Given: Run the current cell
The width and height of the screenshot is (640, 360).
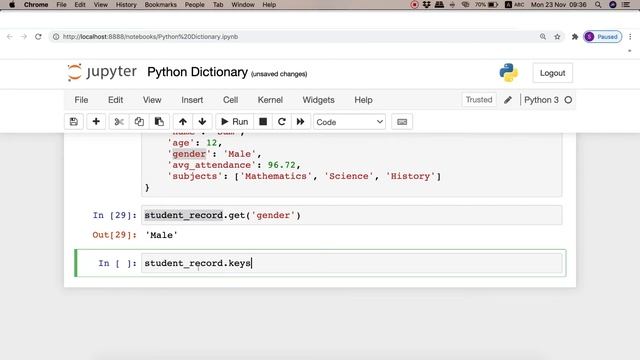Looking at the screenshot, I should pyautogui.click(x=234, y=122).
